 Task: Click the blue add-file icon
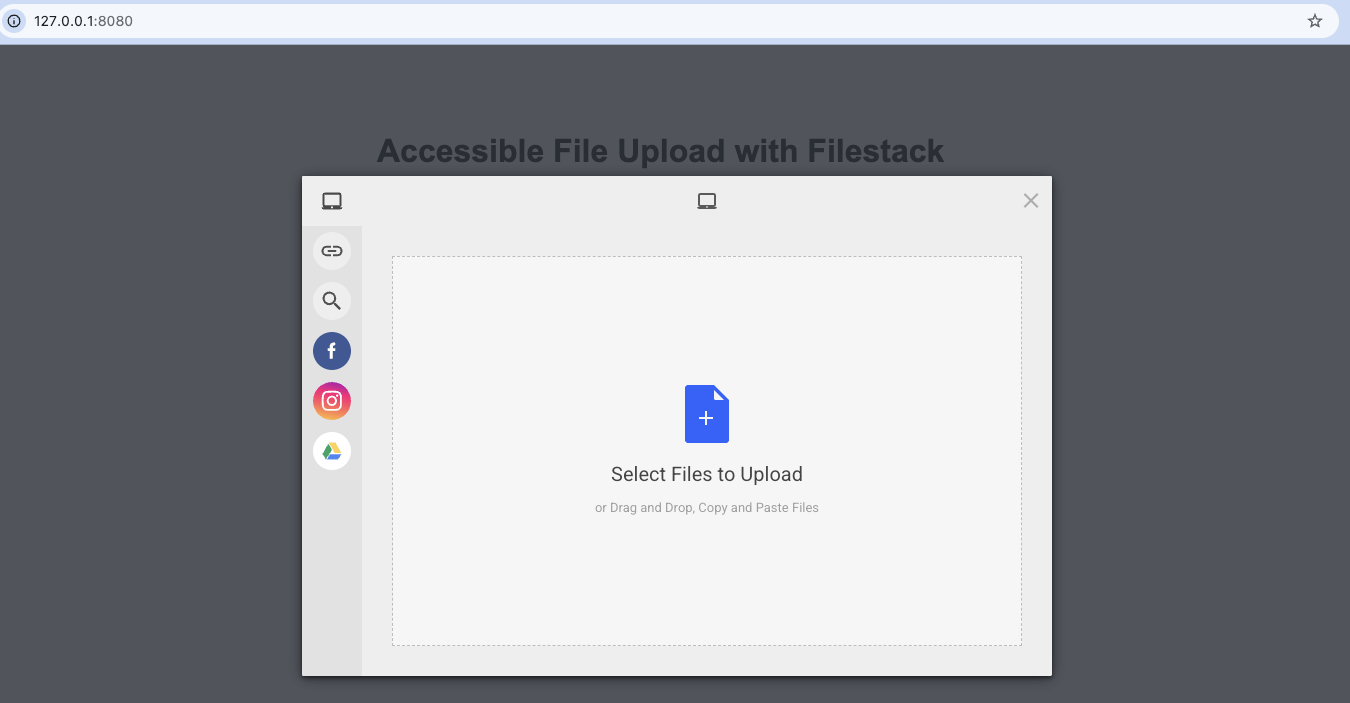point(707,414)
